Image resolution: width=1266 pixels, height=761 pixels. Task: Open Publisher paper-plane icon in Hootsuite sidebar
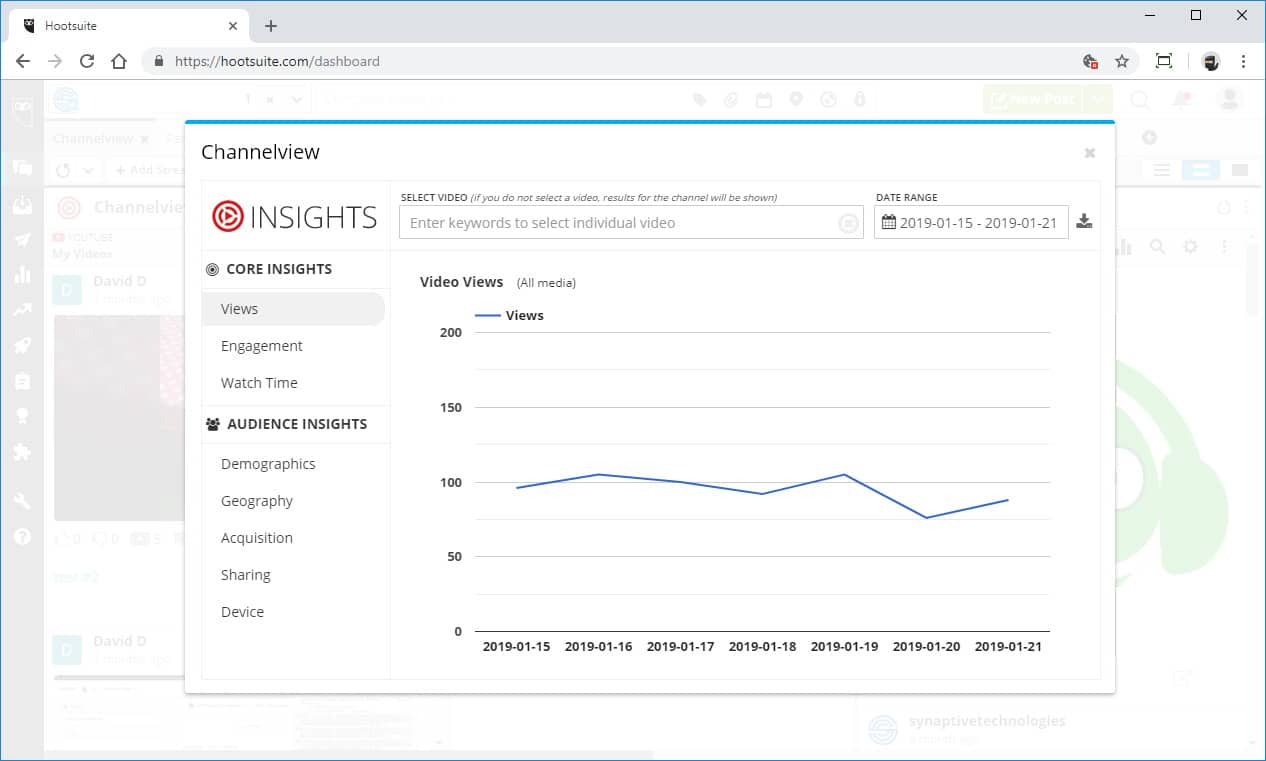click(x=22, y=240)
